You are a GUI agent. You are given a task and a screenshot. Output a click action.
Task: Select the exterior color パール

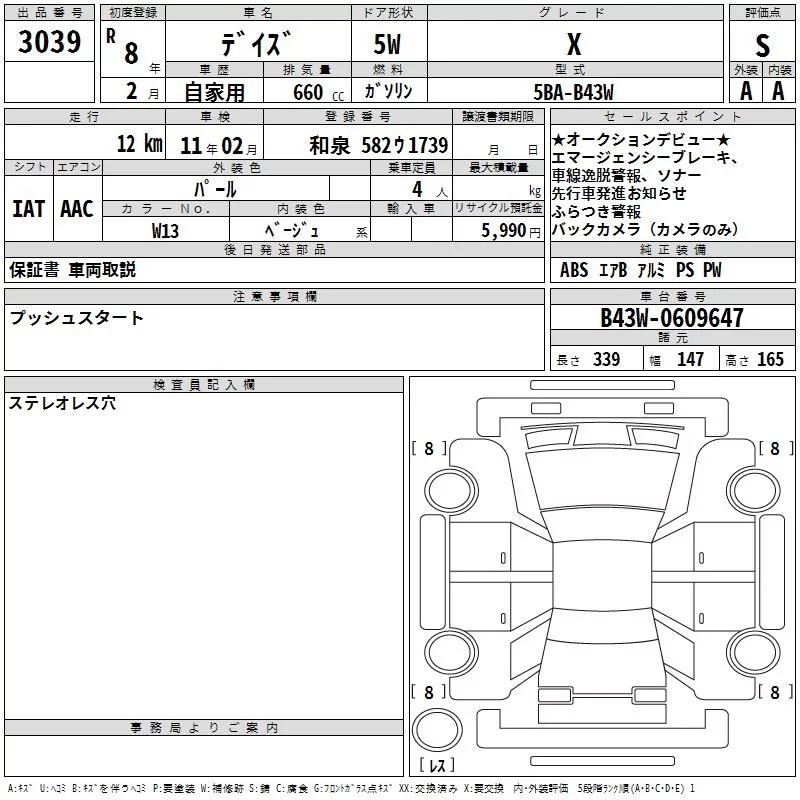(x=215, y=189)
